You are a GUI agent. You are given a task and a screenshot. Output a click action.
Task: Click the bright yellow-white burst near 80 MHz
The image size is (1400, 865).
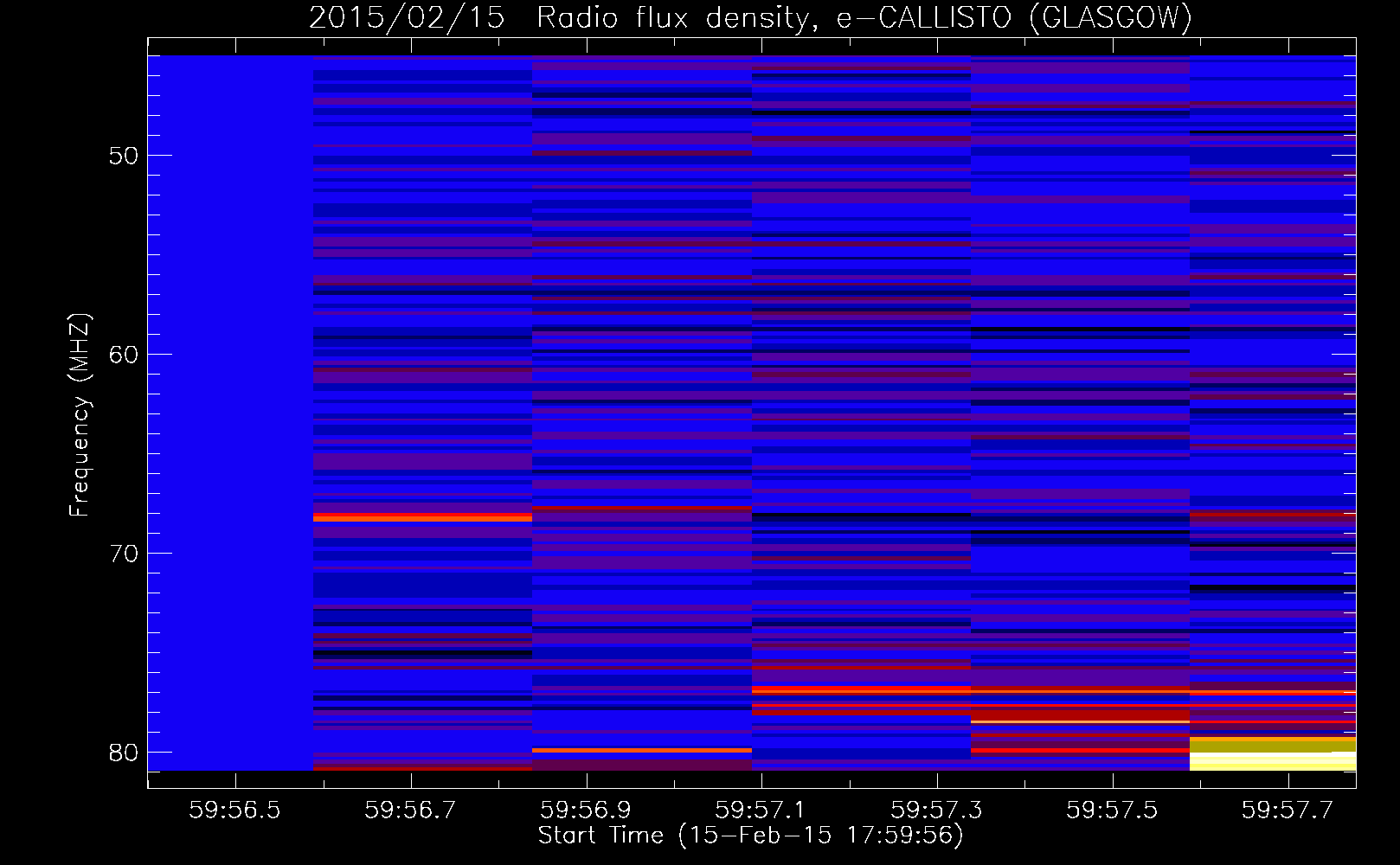[1273, 754]
